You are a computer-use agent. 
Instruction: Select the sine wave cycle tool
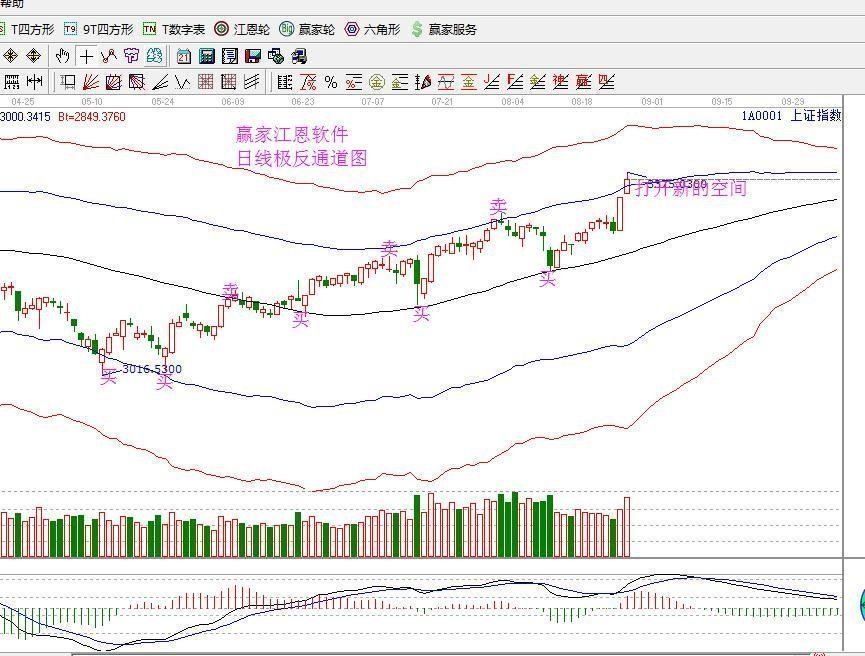446,83
